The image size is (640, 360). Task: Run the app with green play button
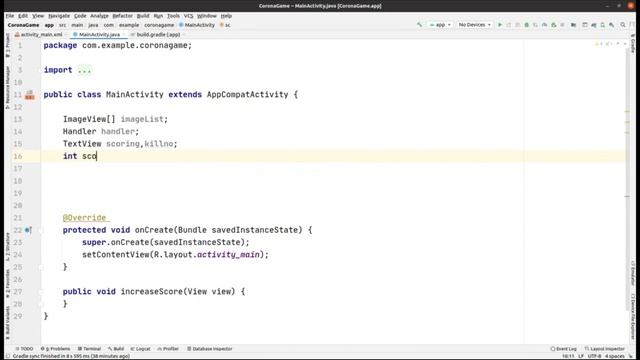pos(500,25)
